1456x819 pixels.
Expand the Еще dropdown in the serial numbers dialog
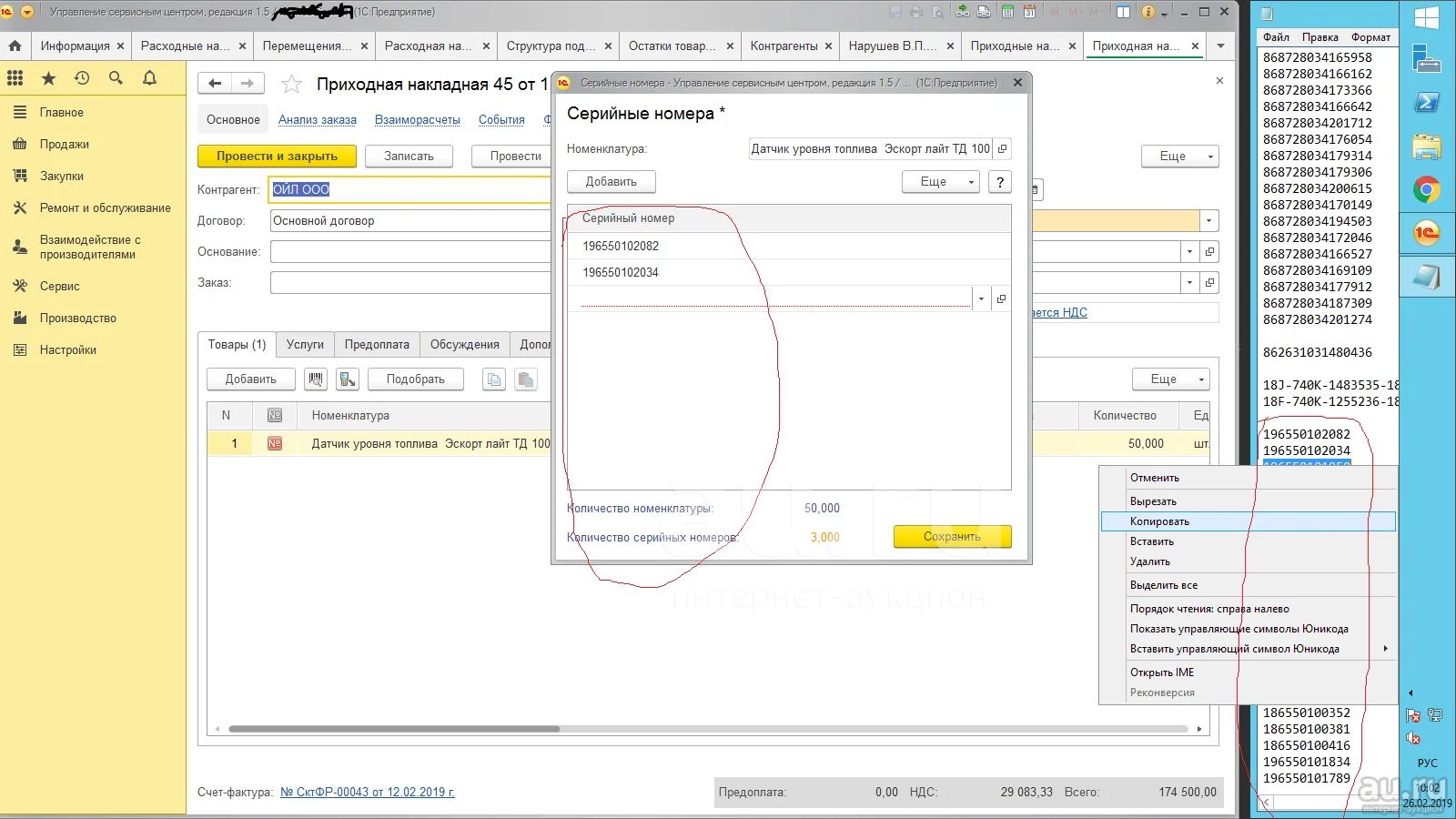coord(940,182)
